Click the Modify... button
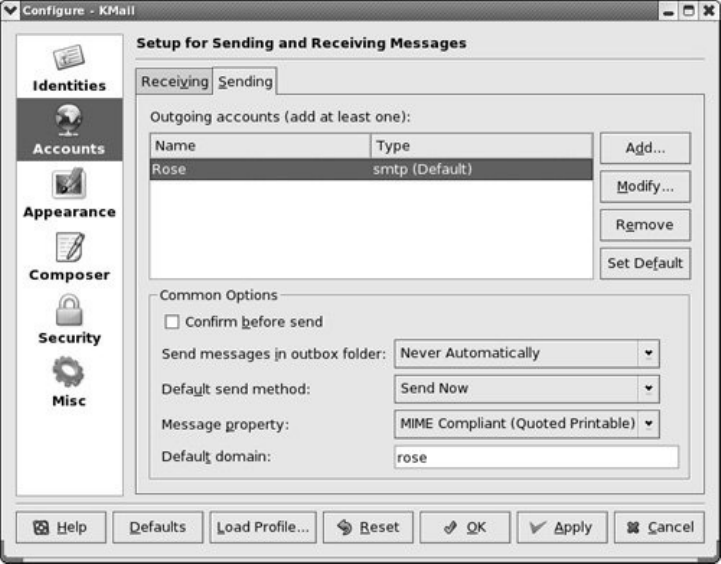 (645, 187)
